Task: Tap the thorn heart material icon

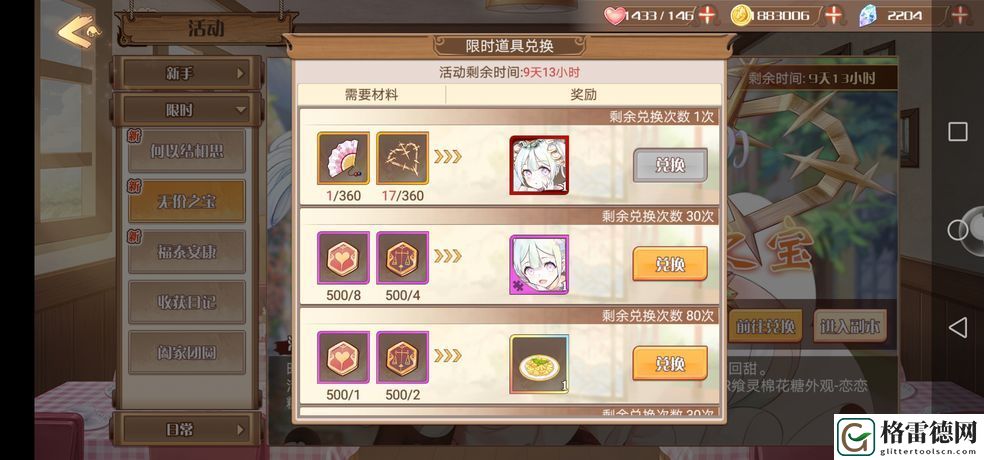Action: tap(402, 158)
